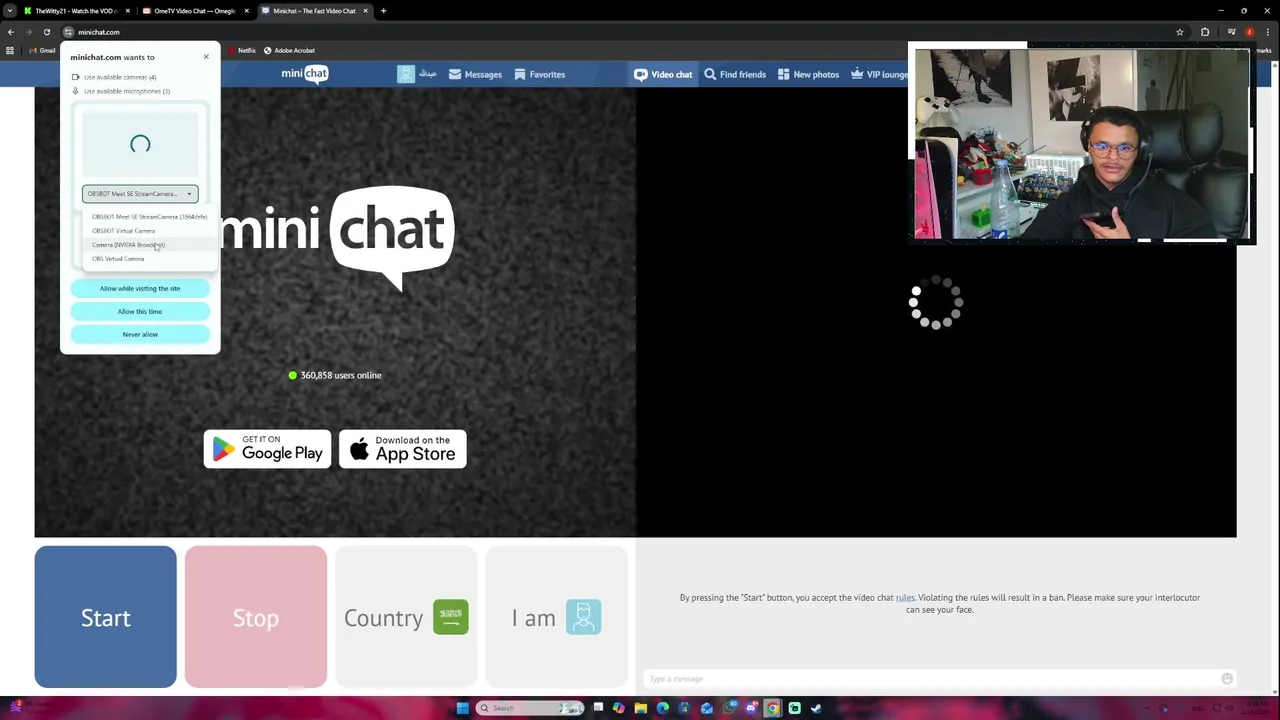Open Netflix bookmark
The image size is (1280, 720).
click(x=242, y=50)
